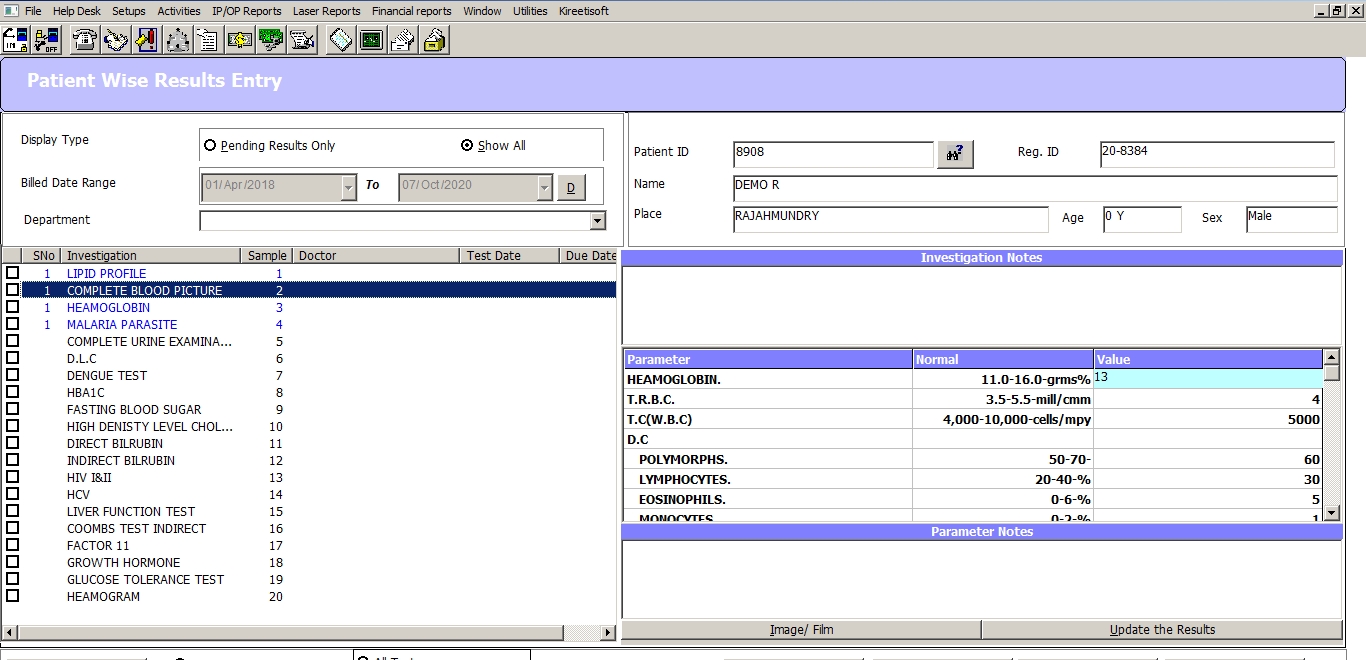Click the log-in (IN) toolbar icon
1366x660 pixels.
16,40
